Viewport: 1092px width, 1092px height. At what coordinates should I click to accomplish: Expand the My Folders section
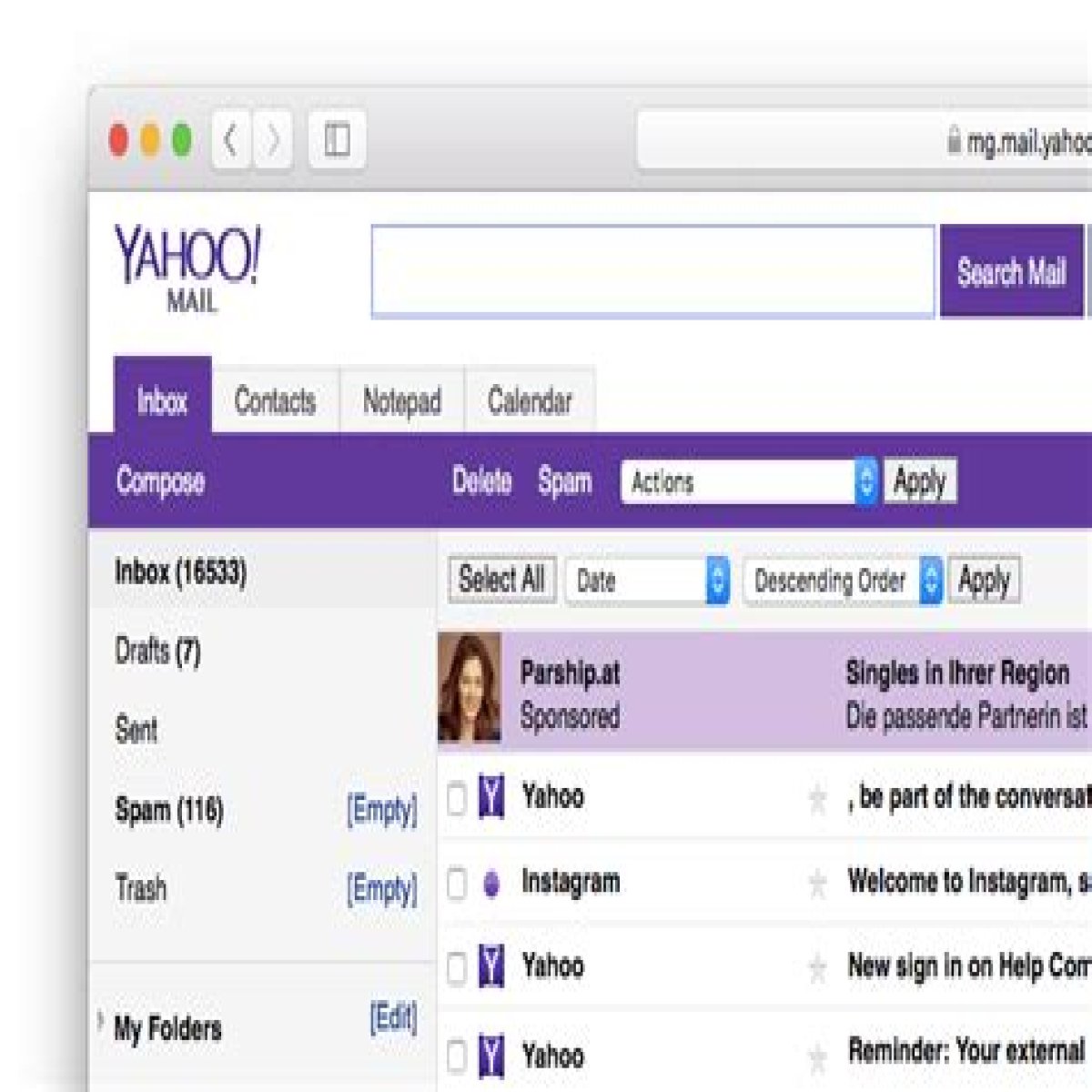tap(100, 1022)
